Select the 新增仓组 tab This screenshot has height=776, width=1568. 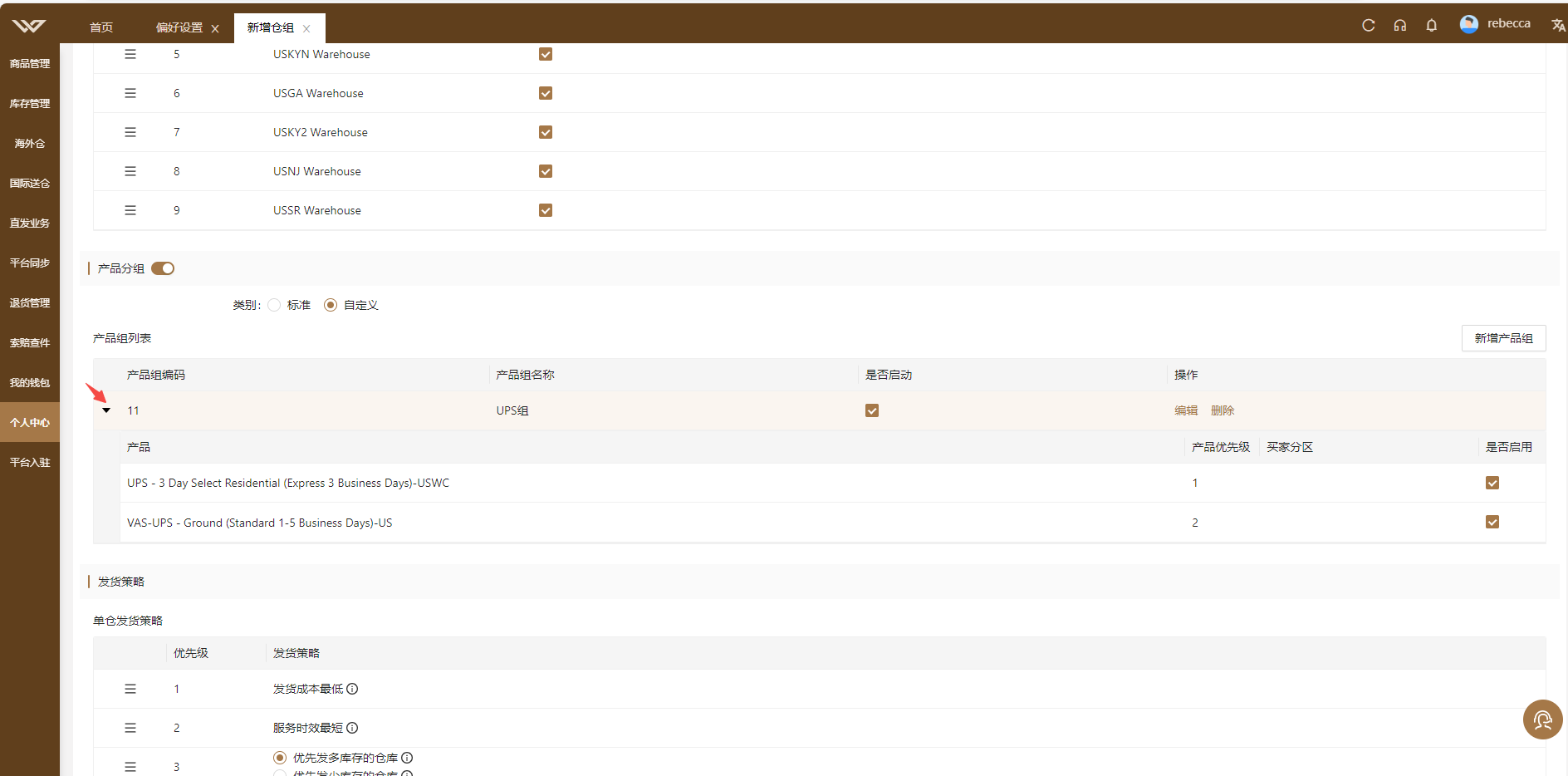tap(271, 27)
